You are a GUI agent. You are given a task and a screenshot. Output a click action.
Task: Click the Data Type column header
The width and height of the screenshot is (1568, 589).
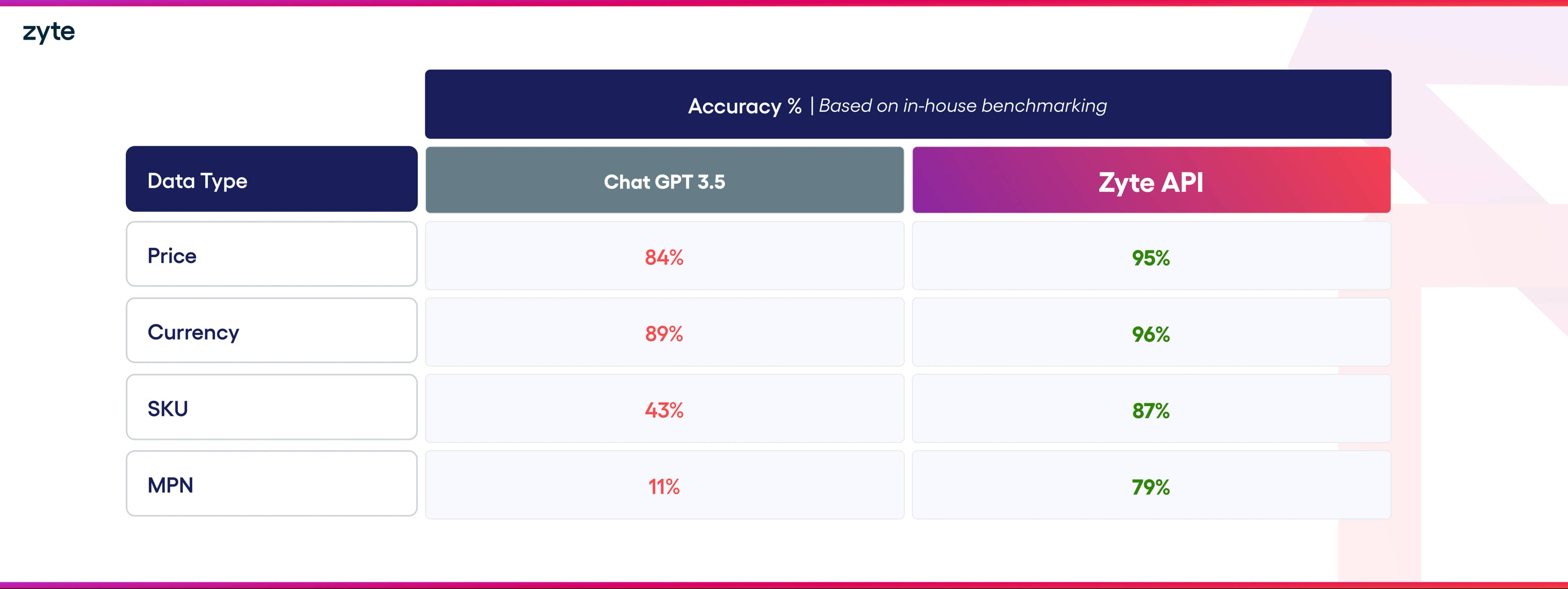coord(272,180)
